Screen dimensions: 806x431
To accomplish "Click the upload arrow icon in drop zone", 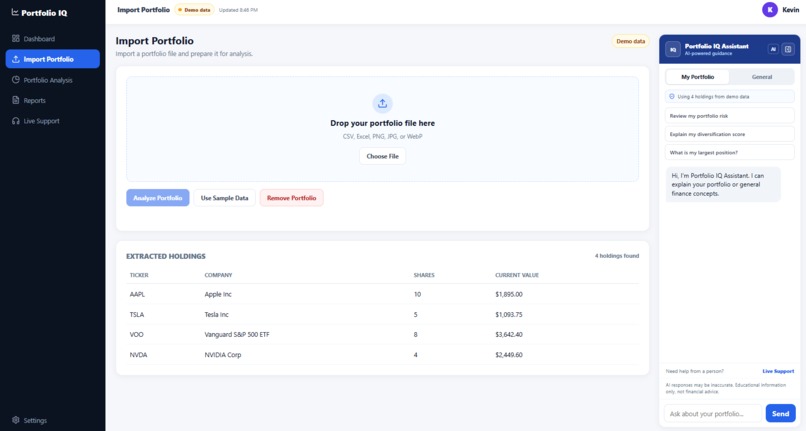I will (x=382, y=103).
